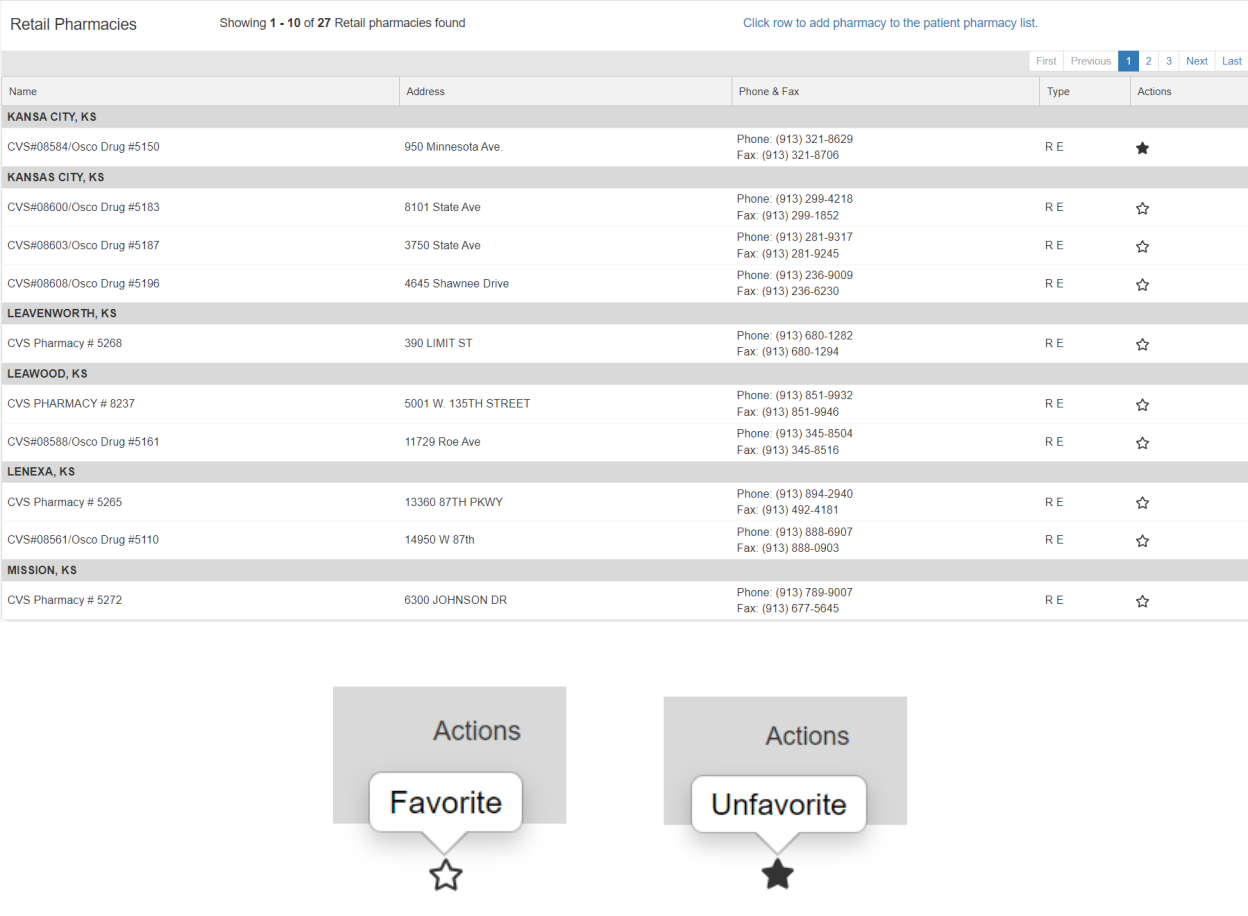Click phone number (913) 894-2940
This screenshot has width=1248, height=916.
coord(814,494)
